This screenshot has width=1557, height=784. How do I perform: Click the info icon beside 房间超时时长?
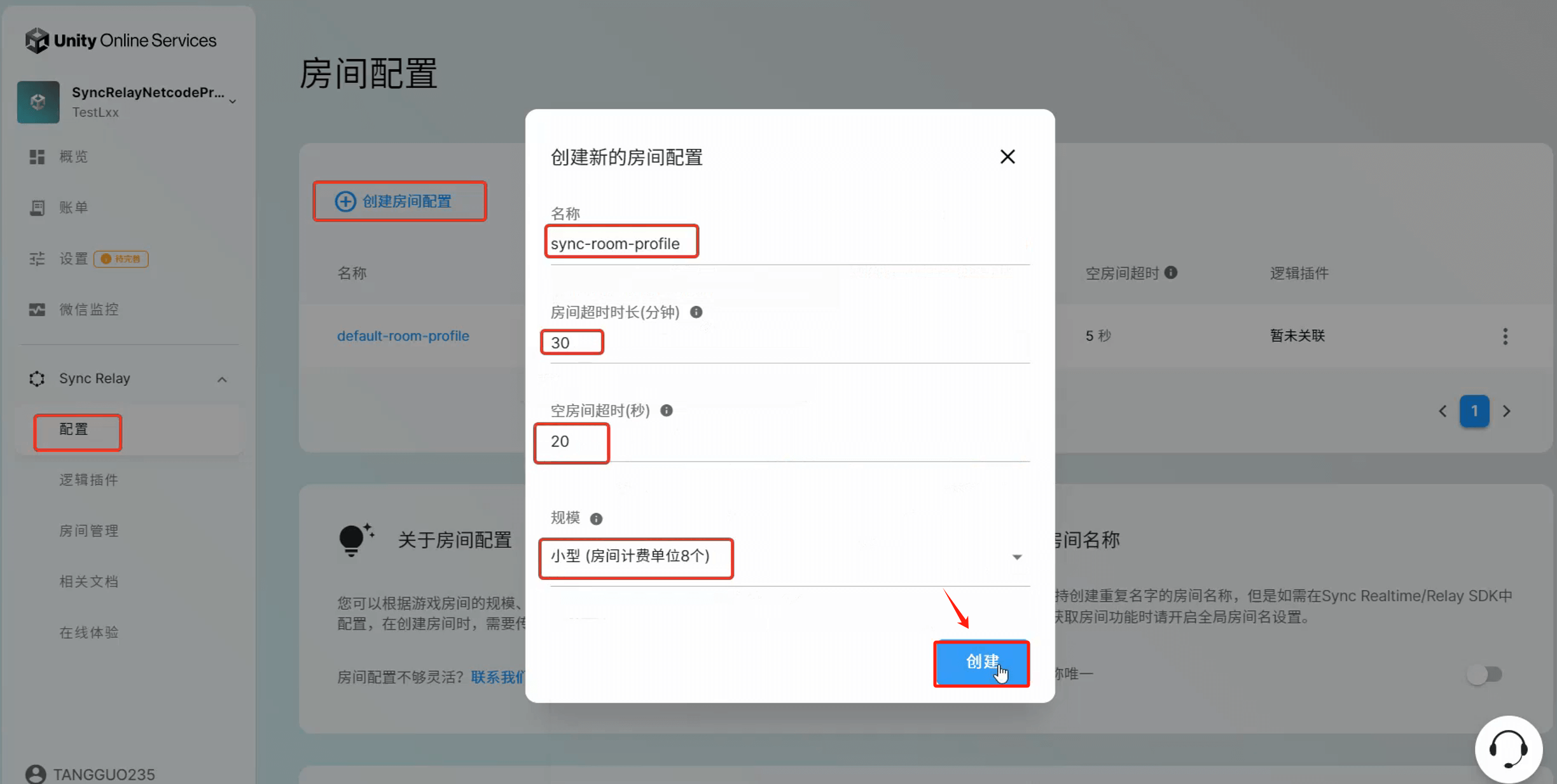[696, 312]
